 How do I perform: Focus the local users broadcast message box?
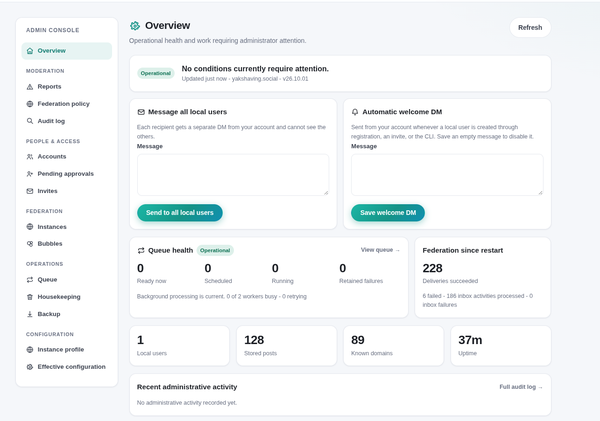click(233, 175)
